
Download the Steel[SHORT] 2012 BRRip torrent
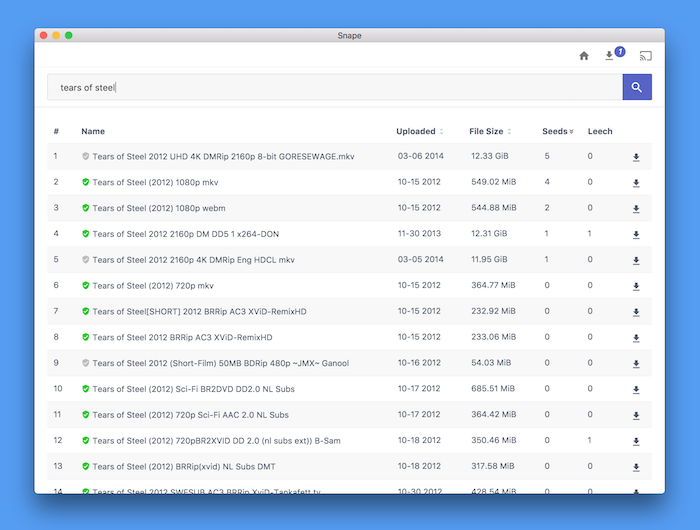636,312
